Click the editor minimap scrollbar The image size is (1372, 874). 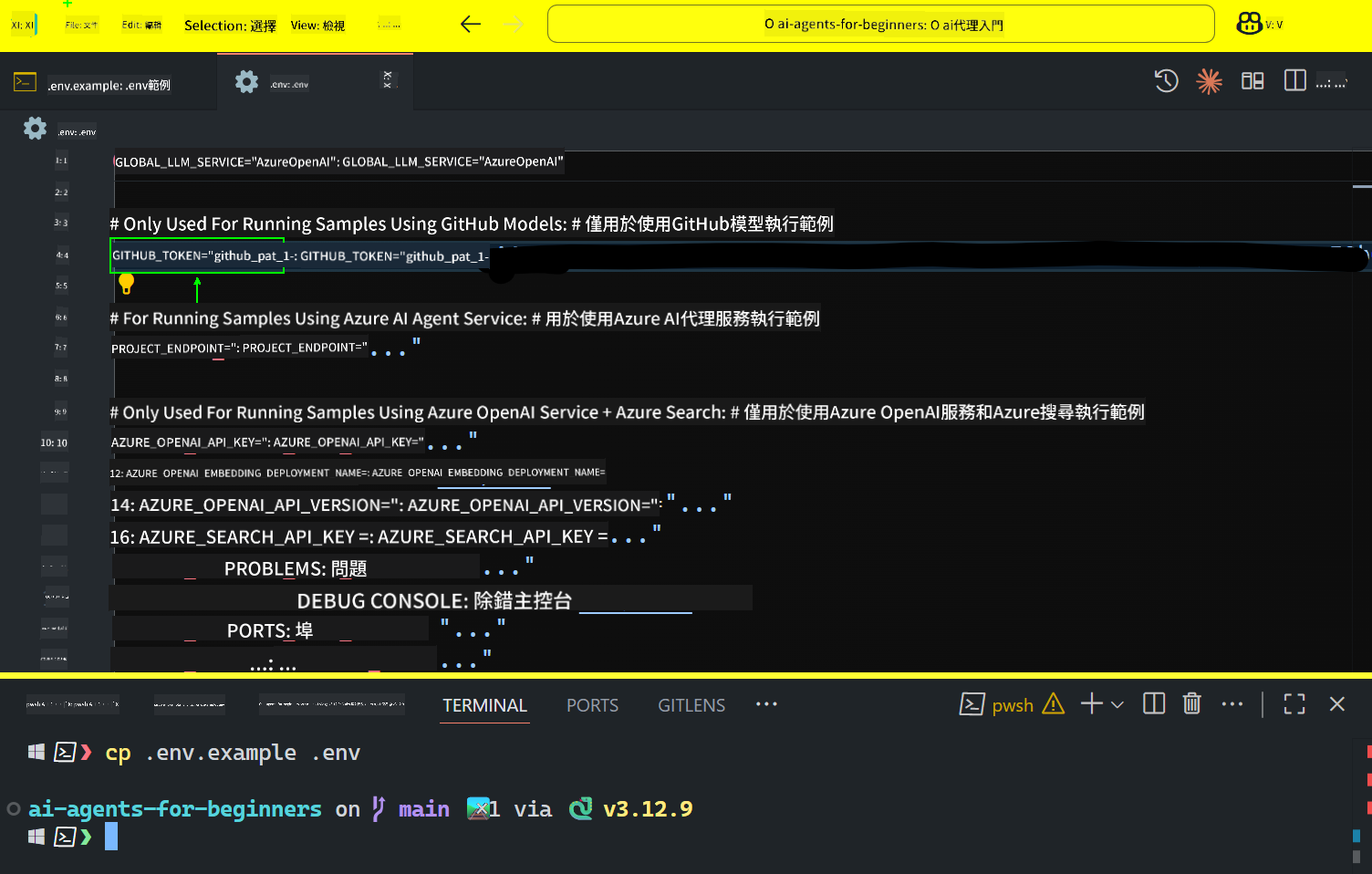[x=1361, y=411]
